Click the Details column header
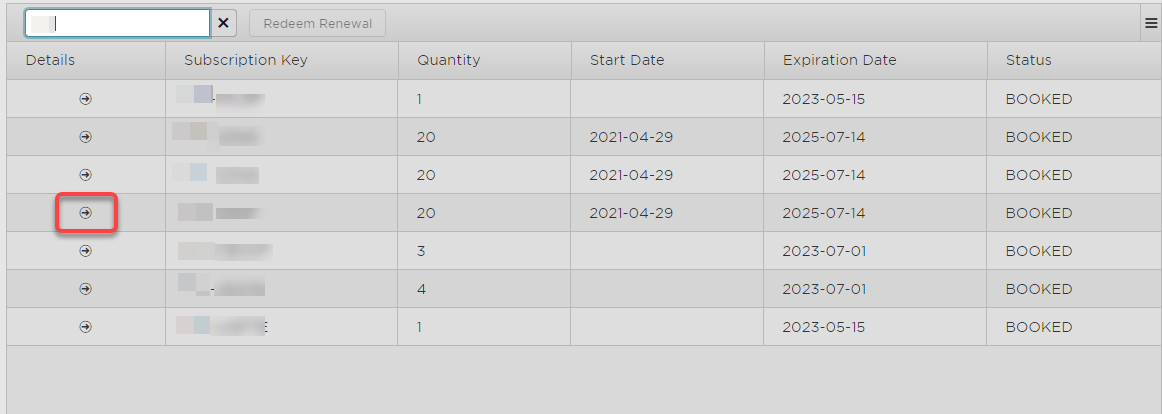Viewport: 1162px width, 414px height. [x=51, y=60]
